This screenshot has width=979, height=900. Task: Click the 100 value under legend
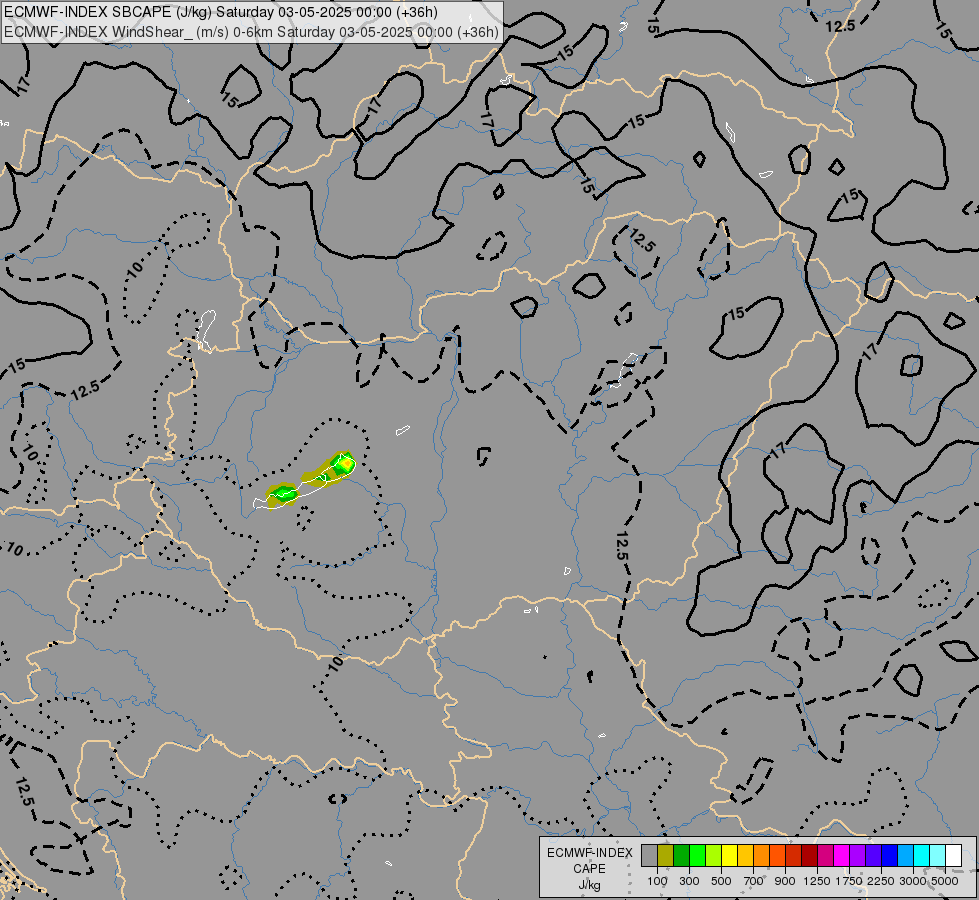click(x=657, y=881)
